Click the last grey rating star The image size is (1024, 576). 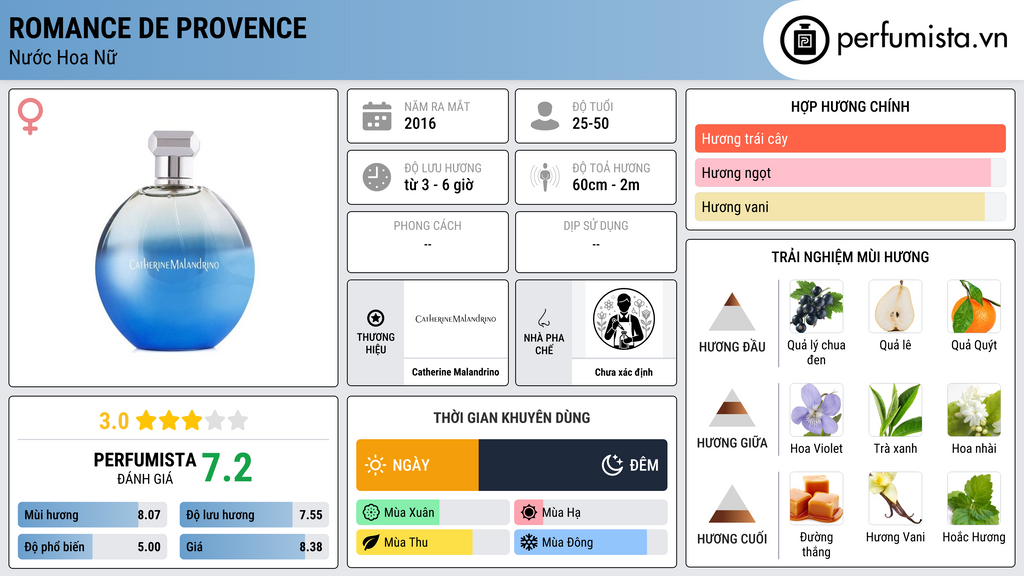click(x=238, y=420)
